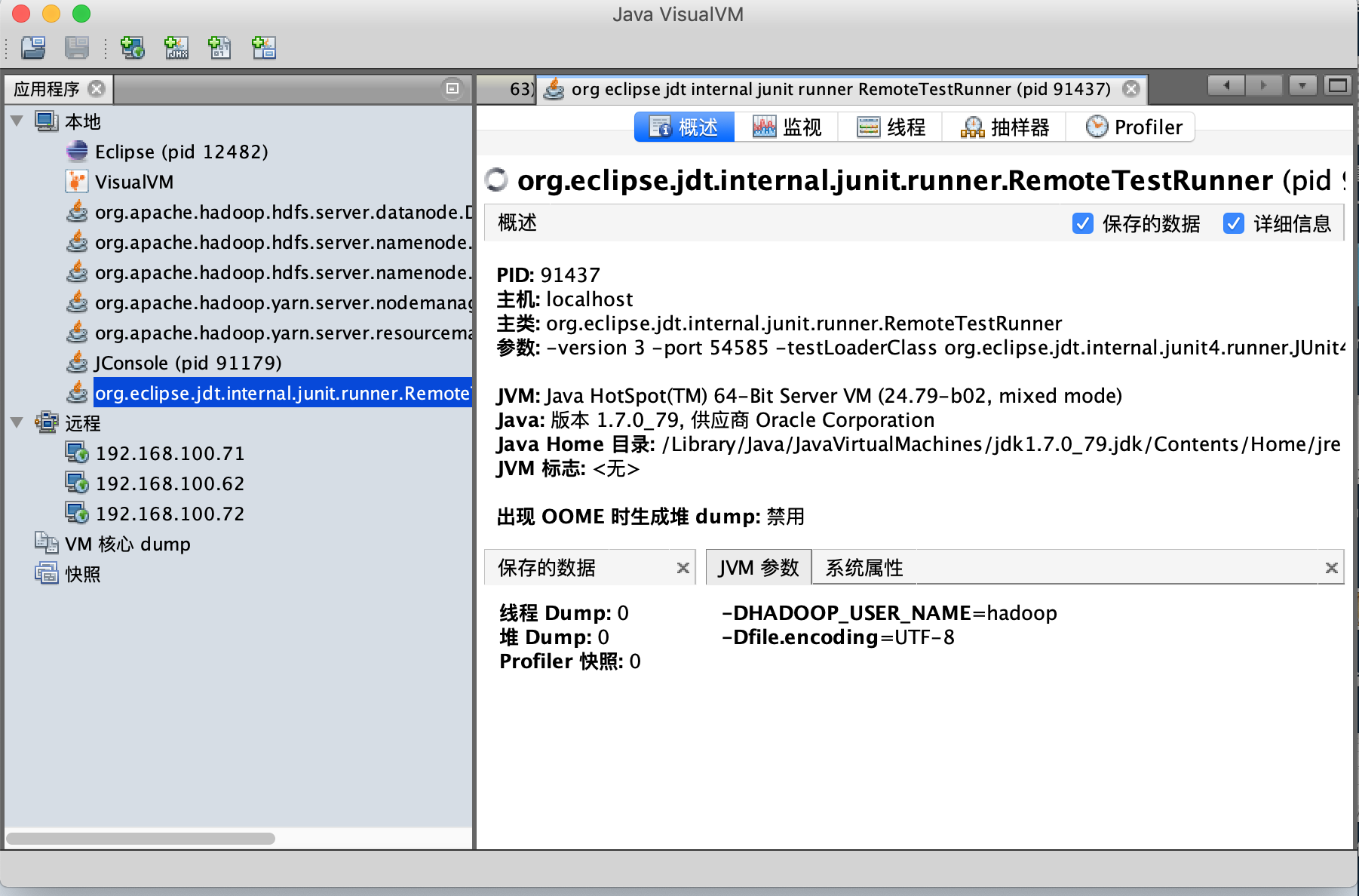The width and height of the screenshot is (1359, 896).
Task: Click the -Dfile.encoding=UTF-8 argument
Action: pyautogui.click(x=838, y=637)
